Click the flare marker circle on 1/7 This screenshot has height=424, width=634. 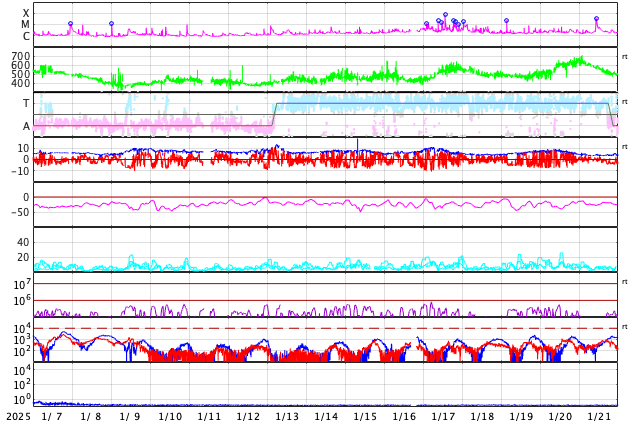click(71, 24)
